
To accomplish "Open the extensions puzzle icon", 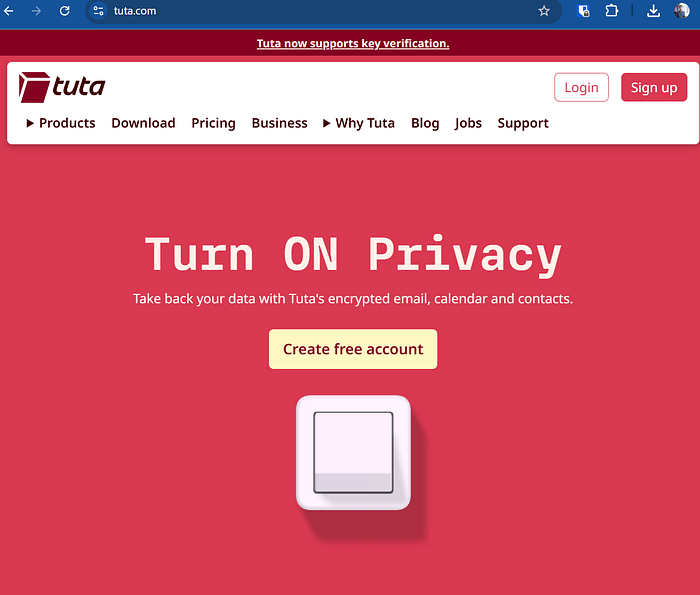I will [x=612, y=11].
